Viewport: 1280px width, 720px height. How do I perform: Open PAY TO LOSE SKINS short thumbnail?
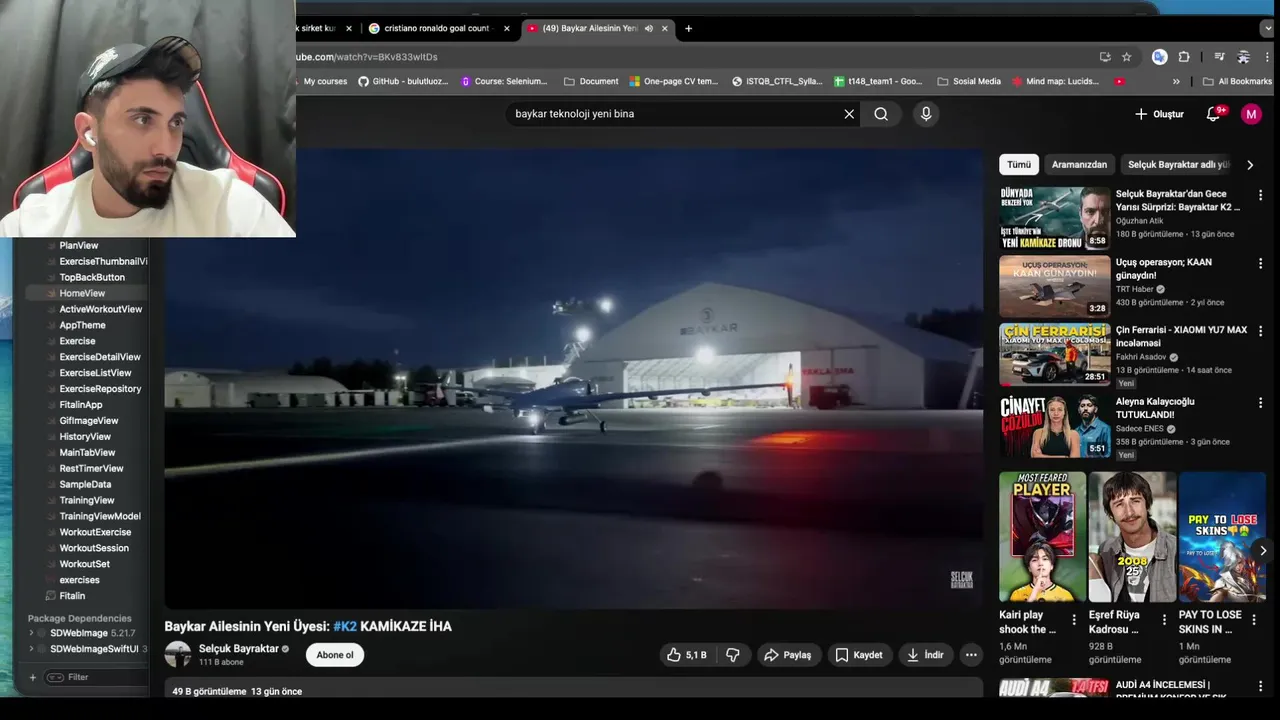(1222, 537)
